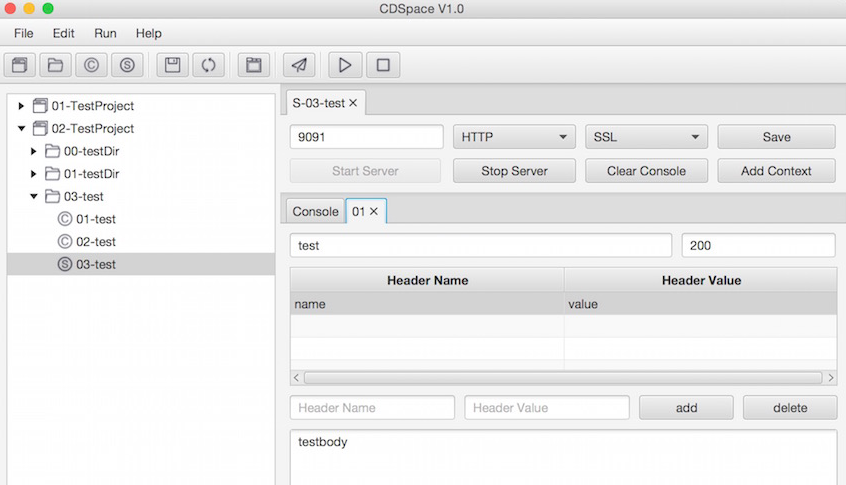Click the table scrollbar left arrow
This screenshot has width=846, height=485.
pos(296,378)
